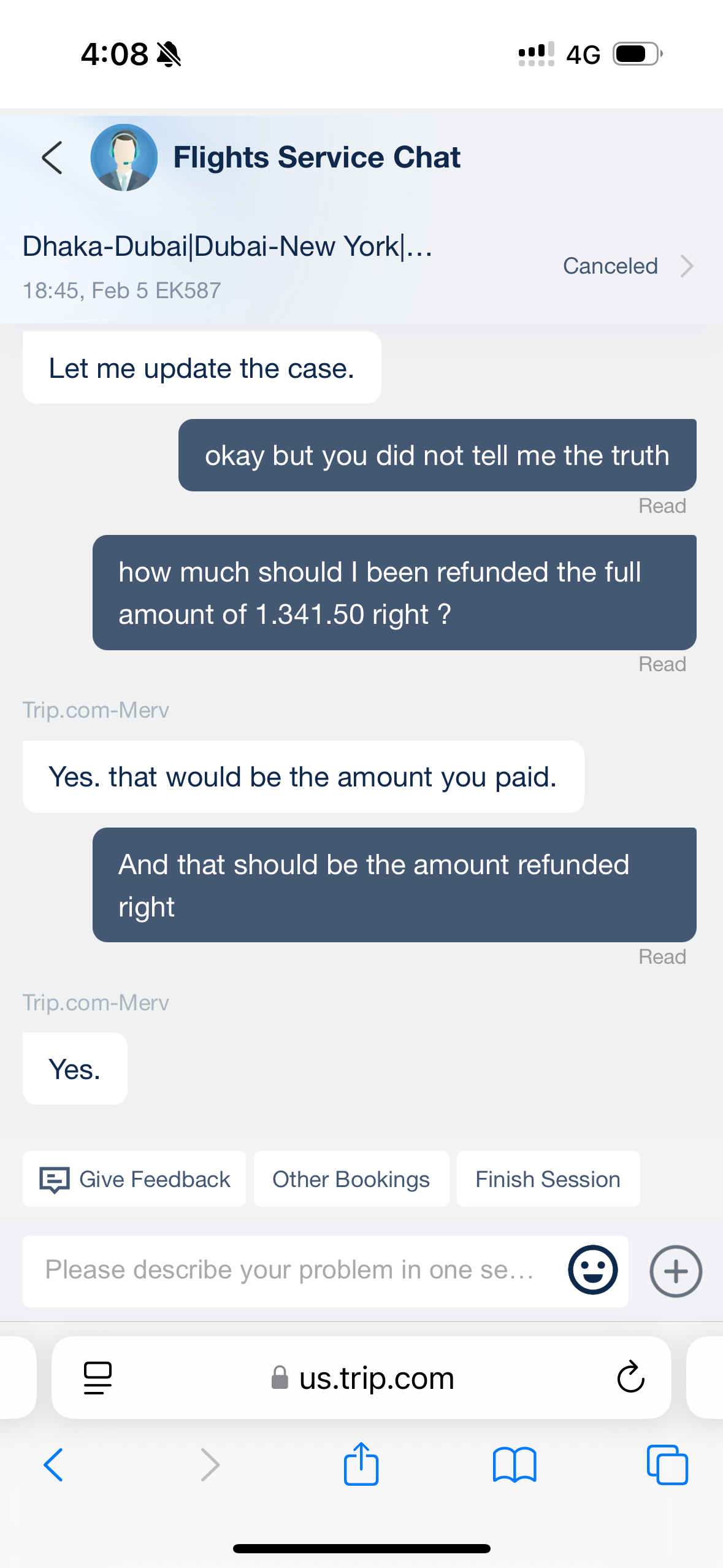Tap Finish Session button
Image resolution: width=723 pixels, height=1568 pixels.
click(548, 1179)
